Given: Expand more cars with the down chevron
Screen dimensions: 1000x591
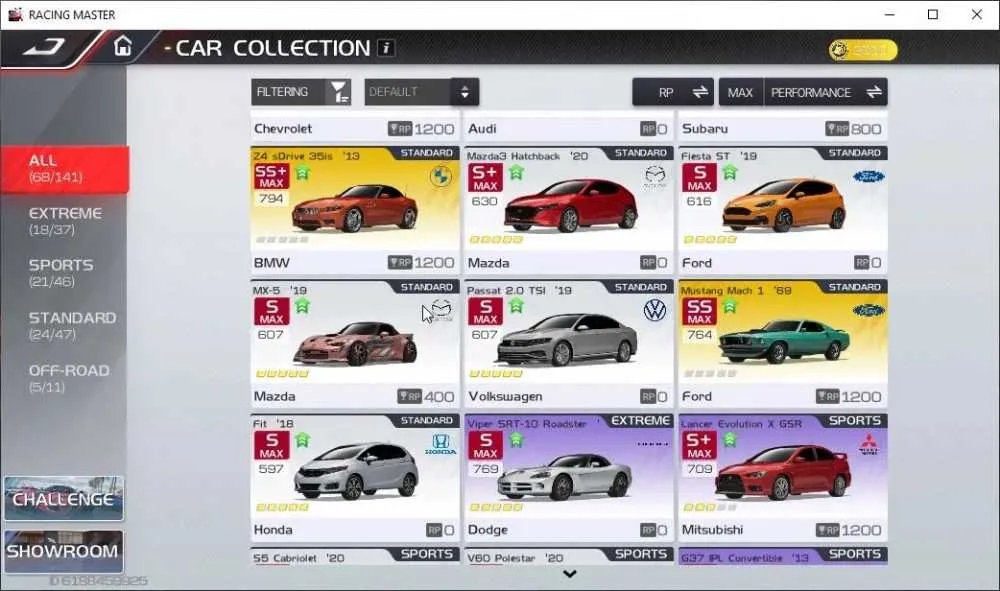Looking at the screenshot, I should pyautogui.click(x=570, y=574).
